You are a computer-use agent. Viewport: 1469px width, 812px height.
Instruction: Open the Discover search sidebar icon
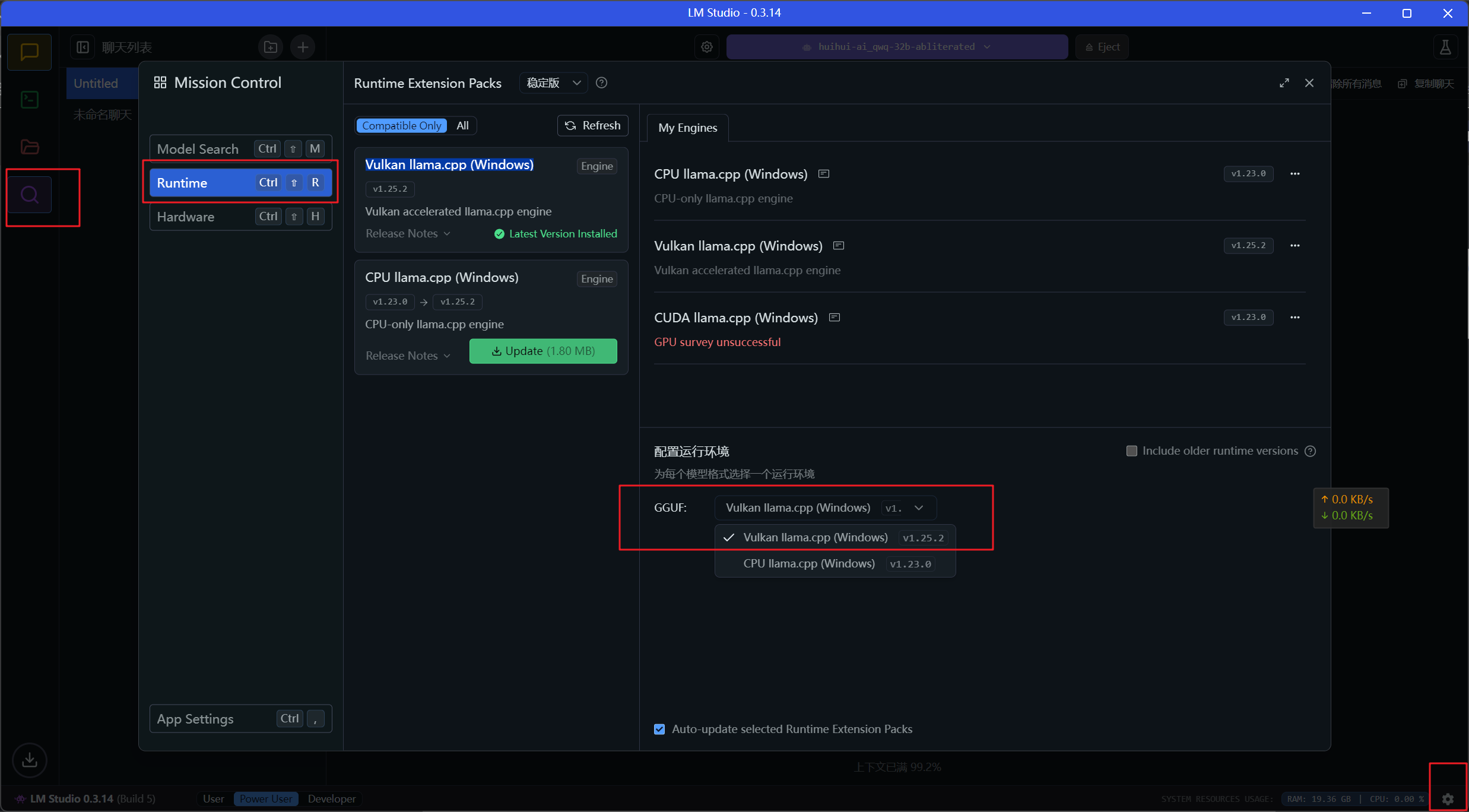pyautogui.click(x=30, y=195)
